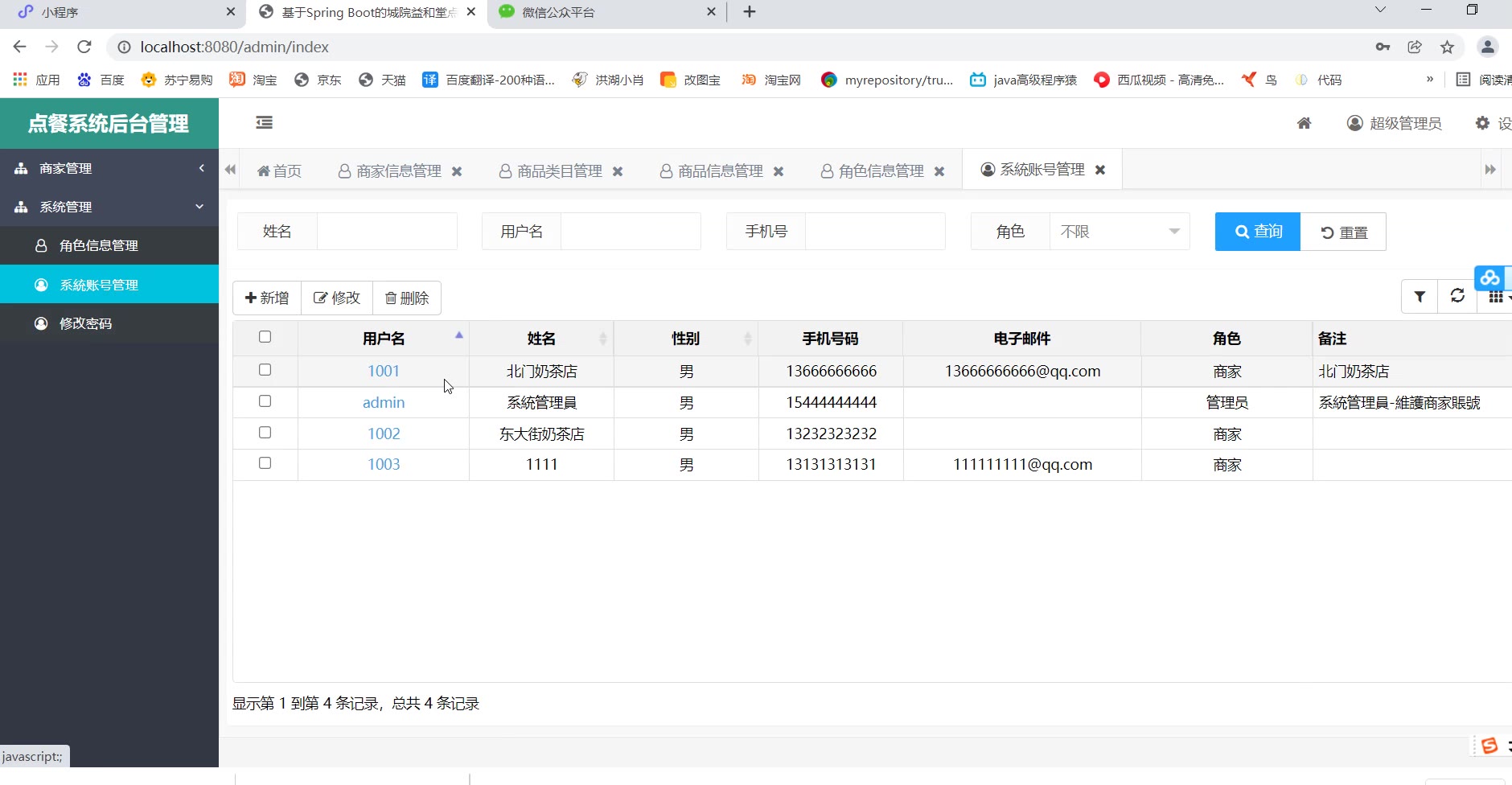Click the home icon in top header
The height and width of the screenshot is (785, 1512).
click(x=1304, y=123)
